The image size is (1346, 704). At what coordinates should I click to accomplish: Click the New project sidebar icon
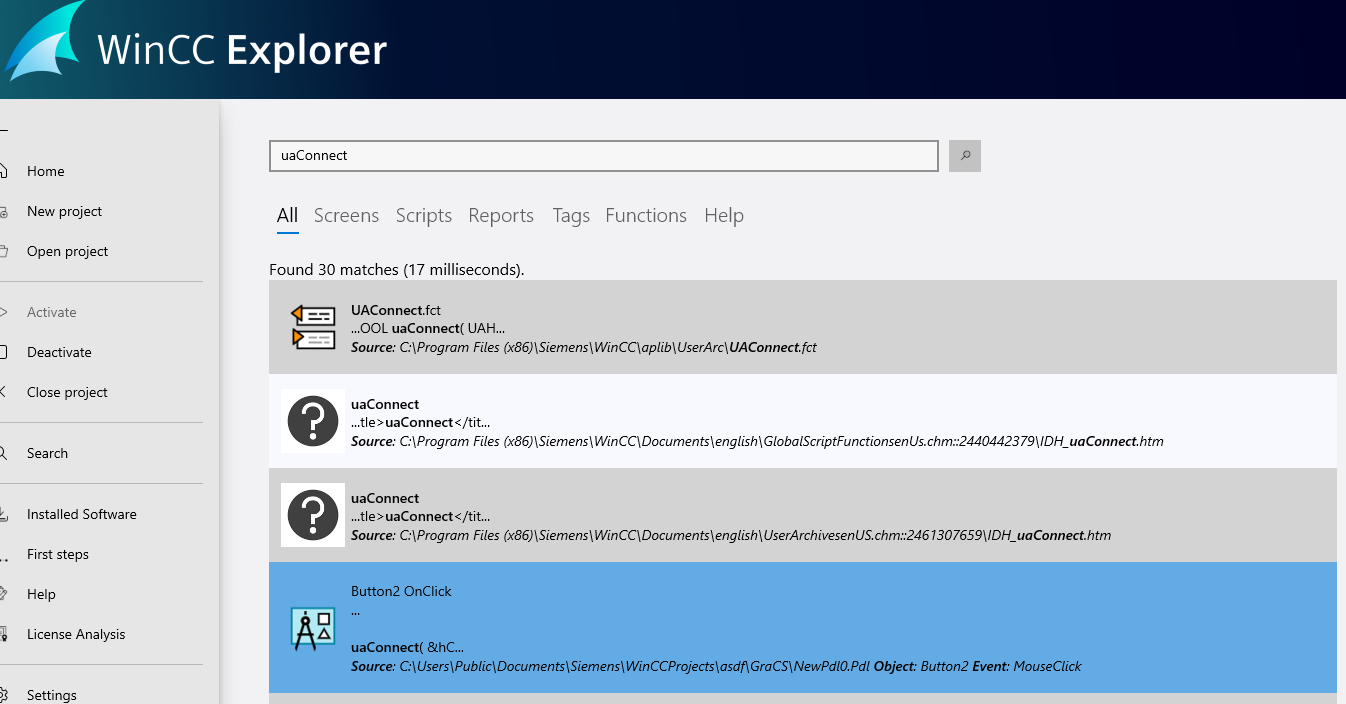[4, 211]
